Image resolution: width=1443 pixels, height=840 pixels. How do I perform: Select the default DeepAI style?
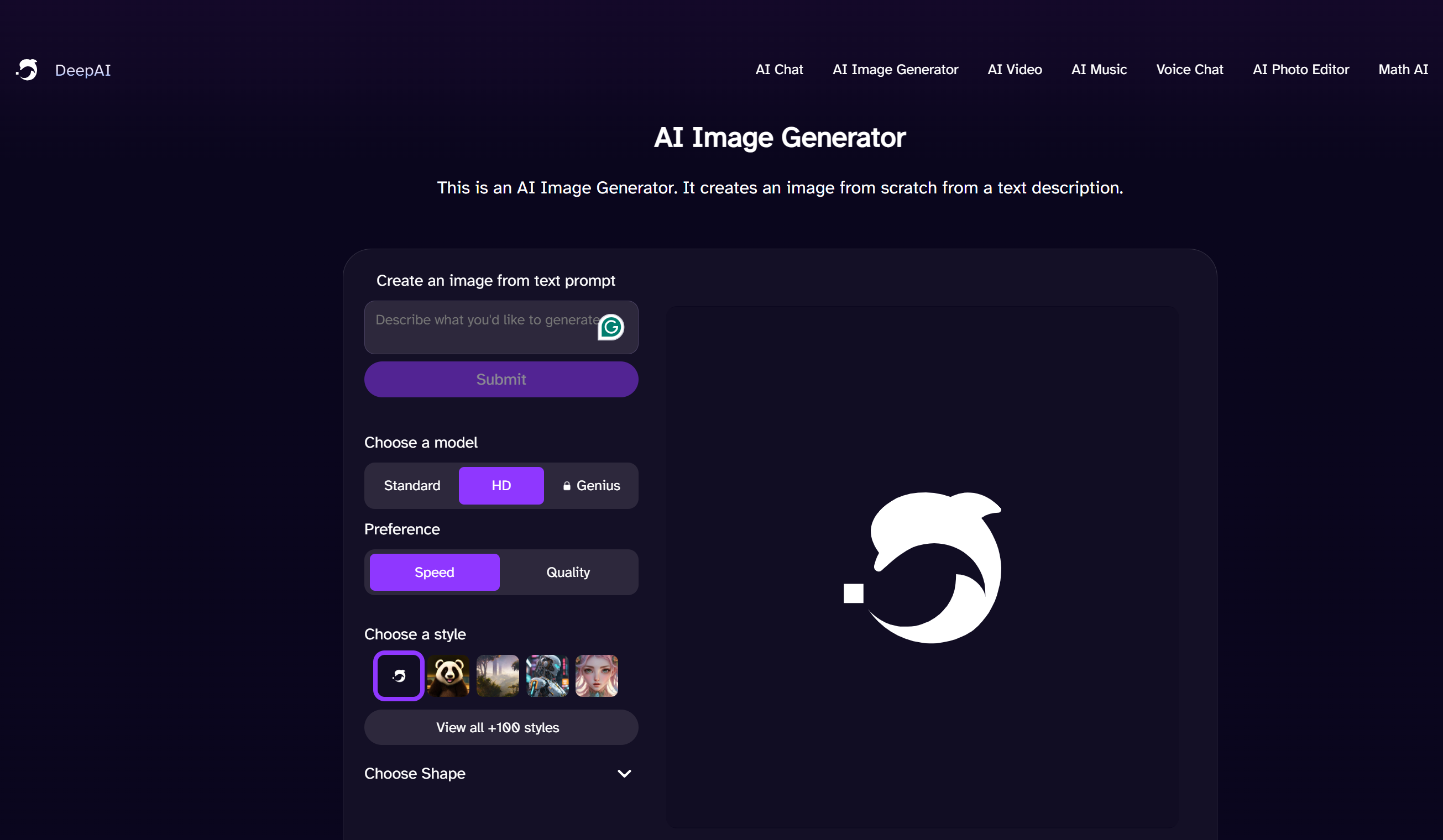click(398, 676)
